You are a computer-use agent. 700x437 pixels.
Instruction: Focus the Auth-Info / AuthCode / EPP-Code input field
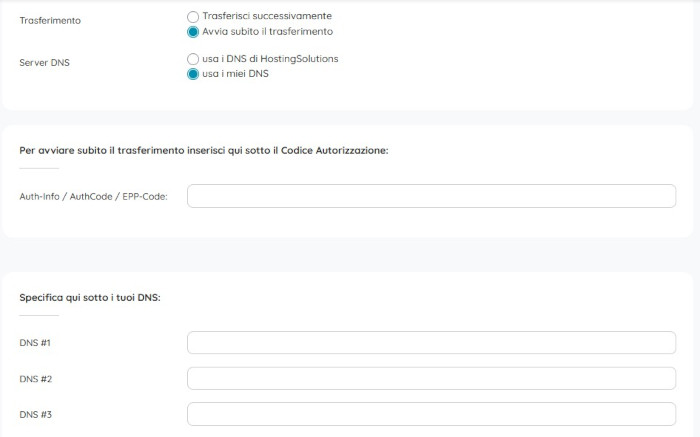point(431,196)
